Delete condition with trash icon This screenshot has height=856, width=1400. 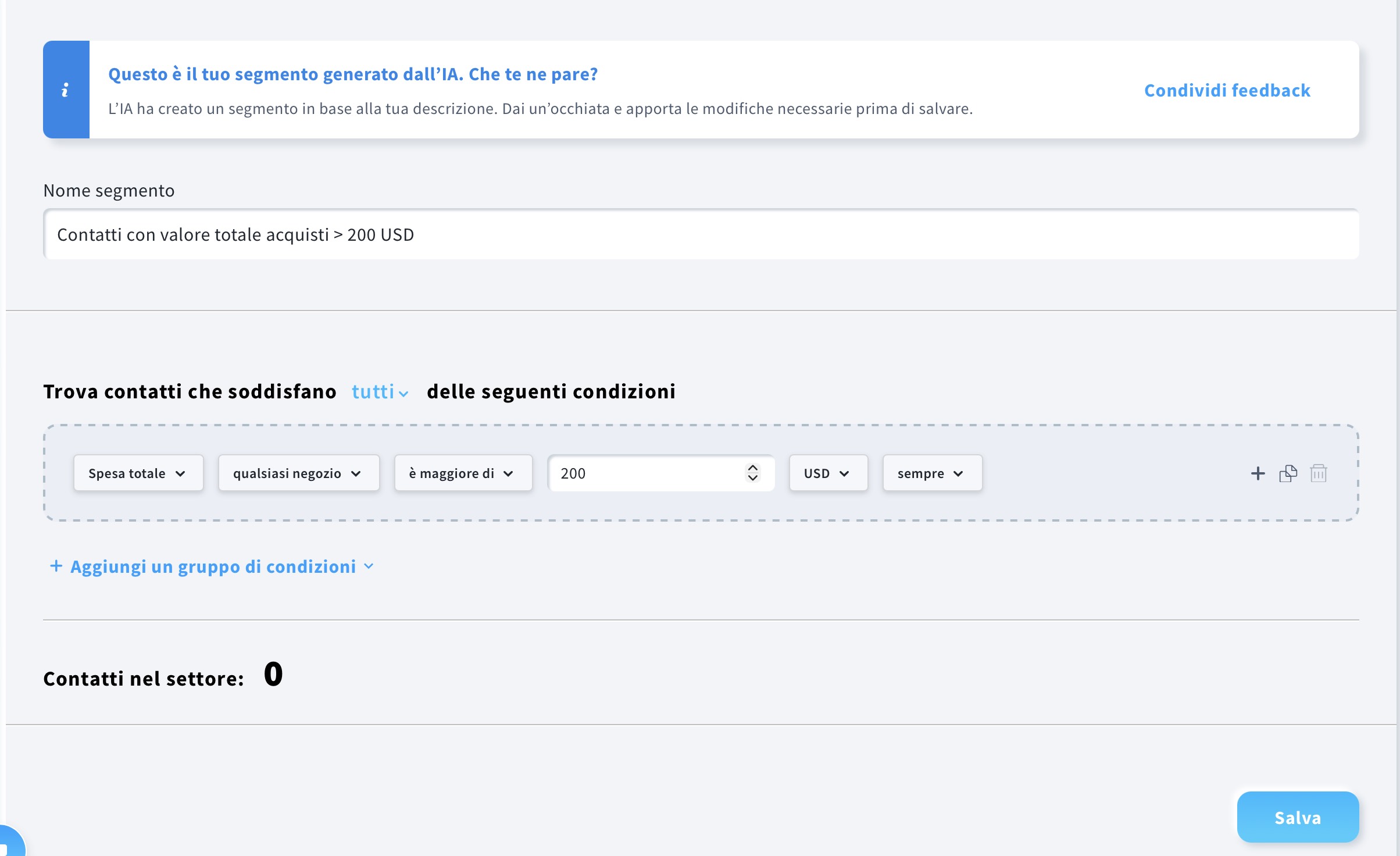[x=1318, y=473]
